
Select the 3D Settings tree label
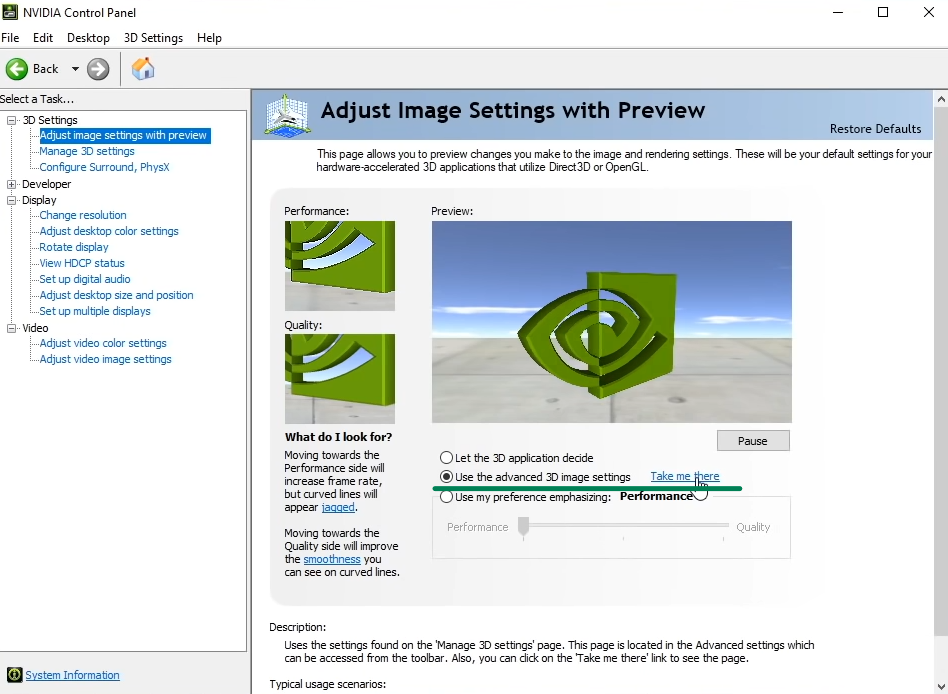(50, 120)
